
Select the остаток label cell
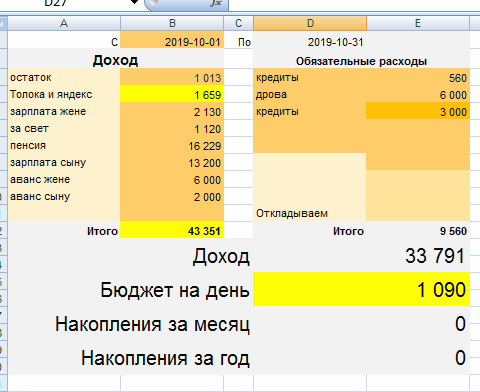pyautogui.click(x=64, y=77)
